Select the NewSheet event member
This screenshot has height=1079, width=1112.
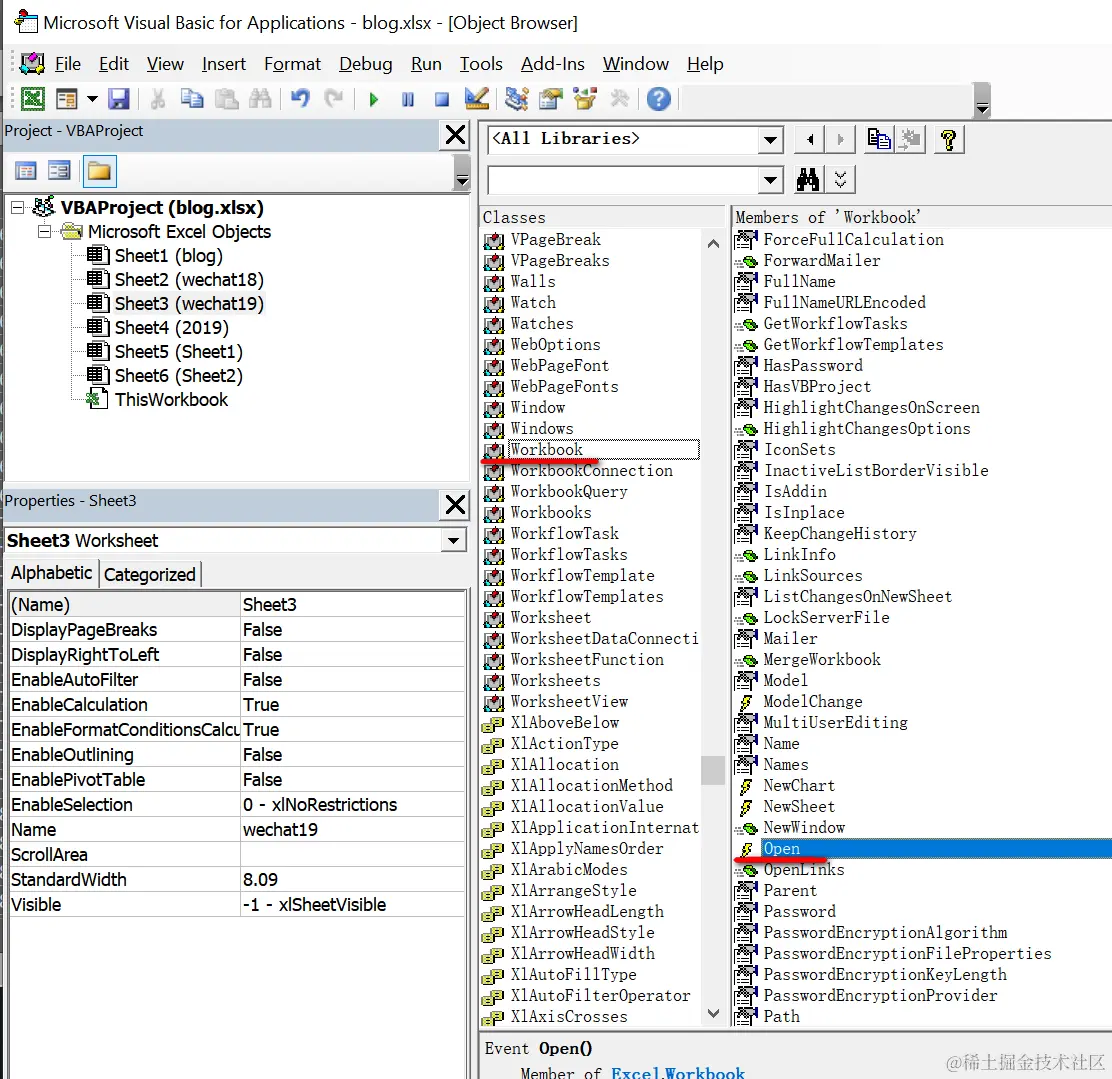point(799,807)
